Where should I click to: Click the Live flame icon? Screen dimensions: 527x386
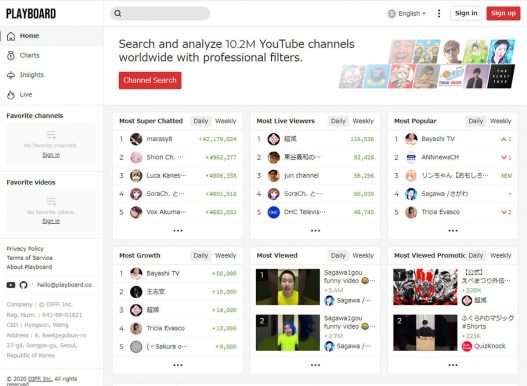11,95
